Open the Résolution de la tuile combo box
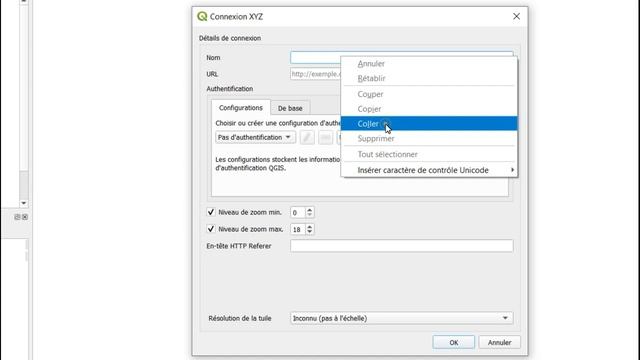 402,318
